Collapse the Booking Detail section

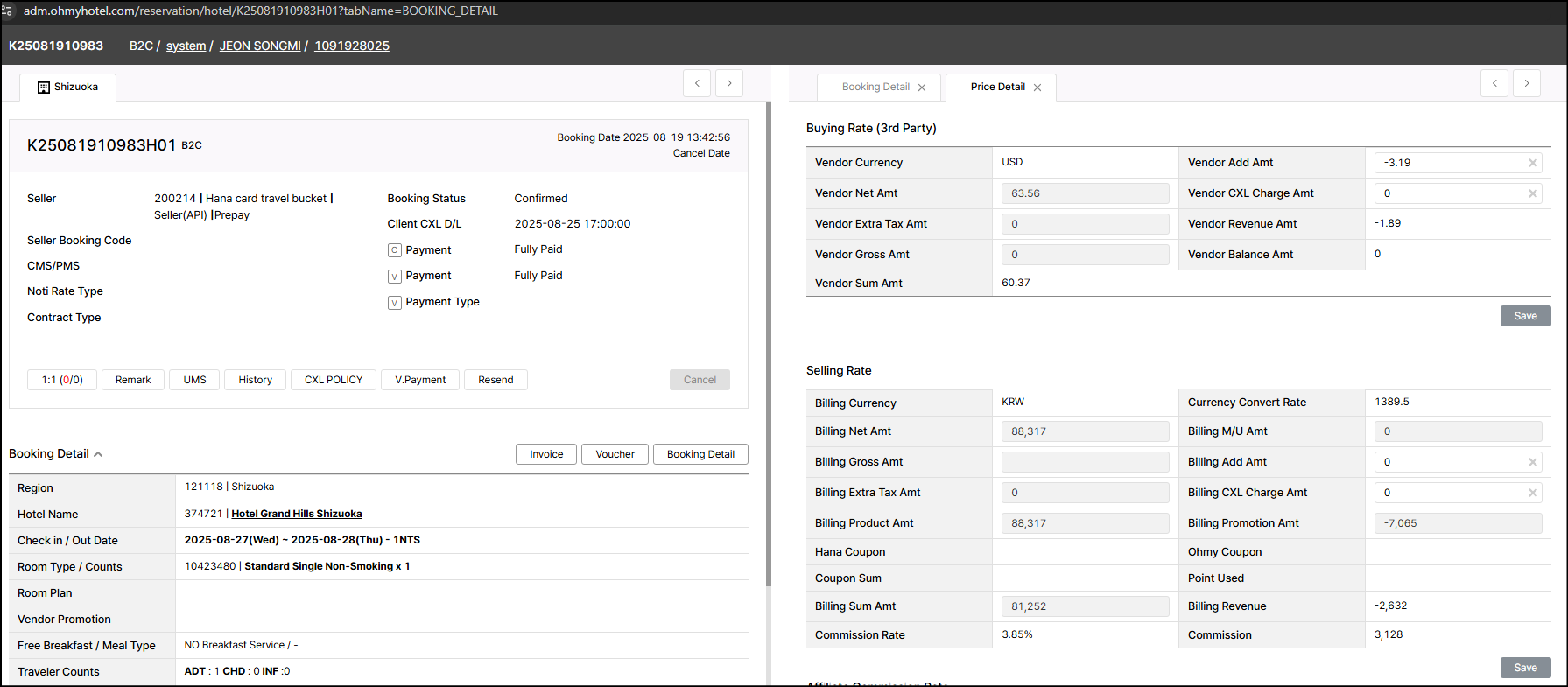[x=98, y=454]
